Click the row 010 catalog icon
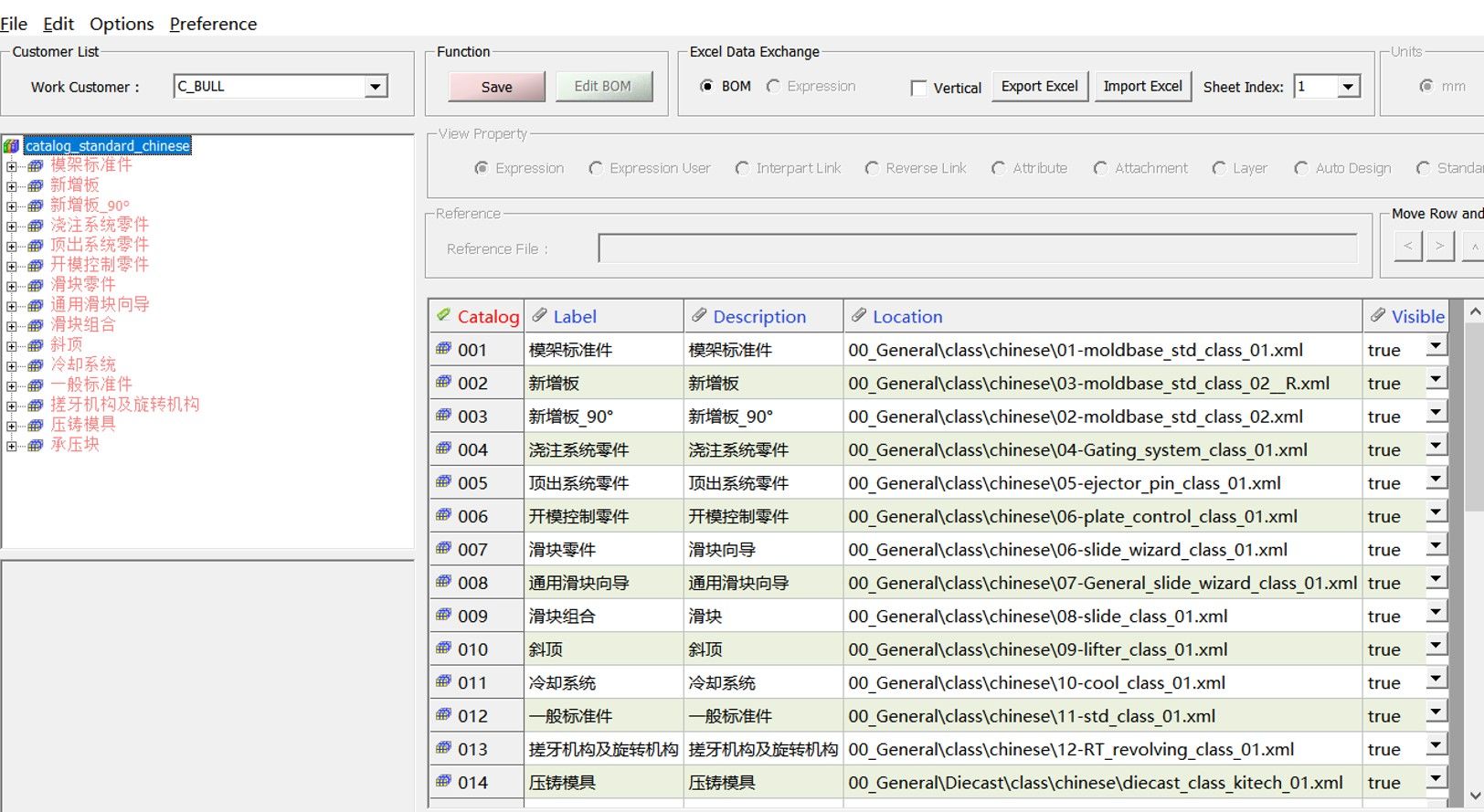 [444, 648]
